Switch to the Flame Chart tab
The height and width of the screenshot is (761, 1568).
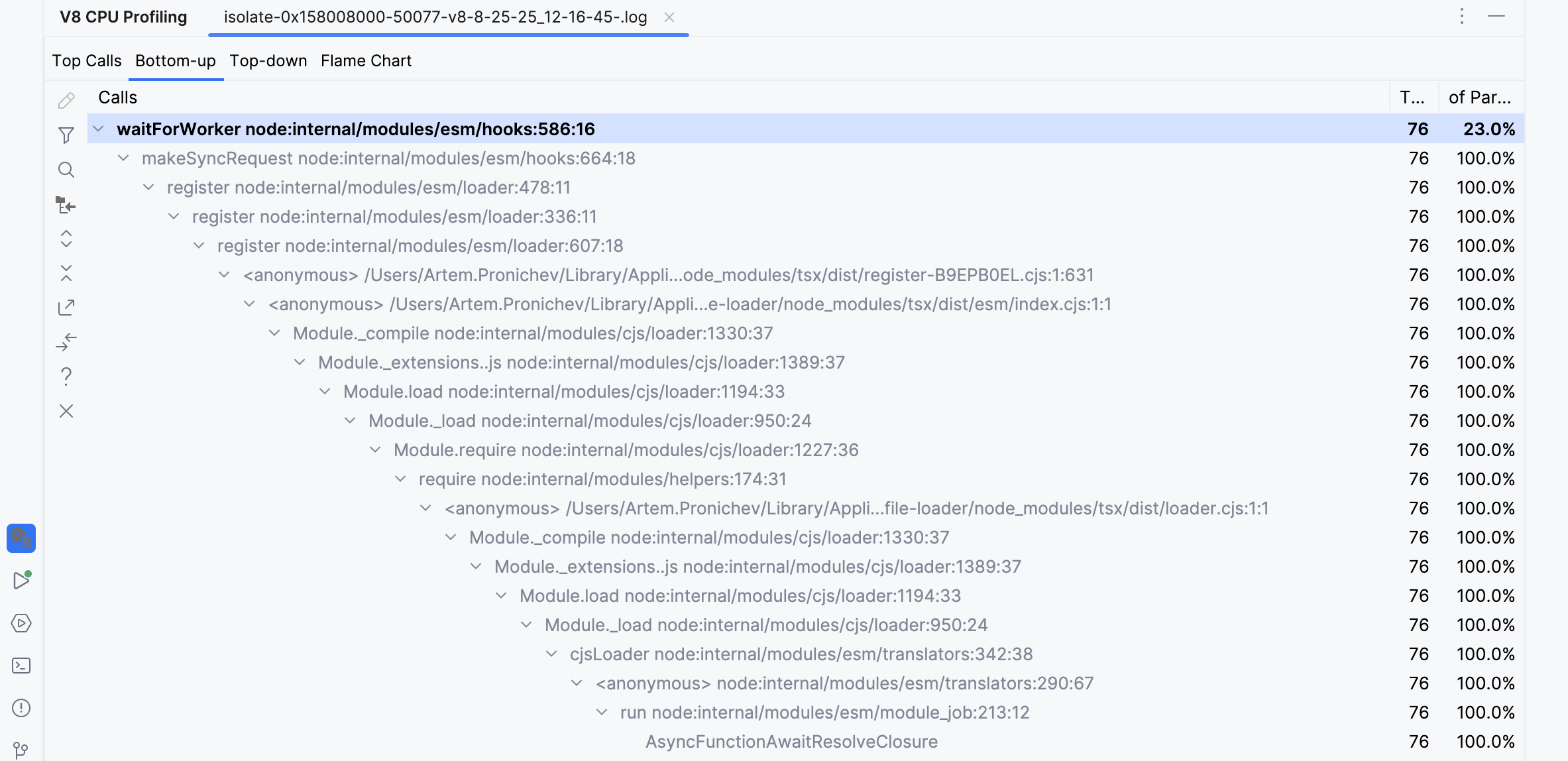coord(365,60)
